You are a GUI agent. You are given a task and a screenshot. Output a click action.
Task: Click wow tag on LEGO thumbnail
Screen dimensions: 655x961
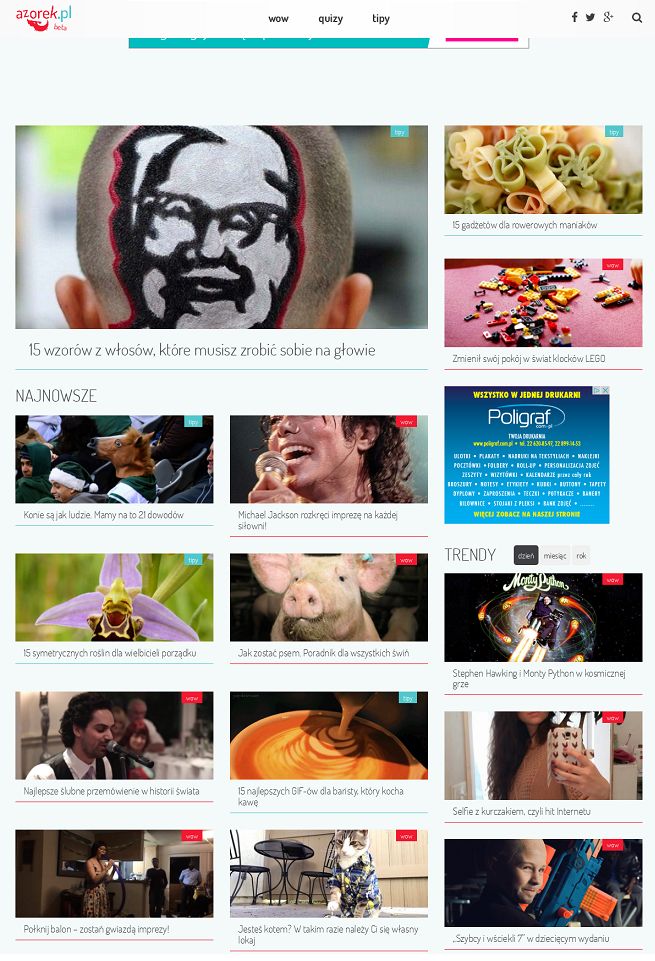point(612,265)
